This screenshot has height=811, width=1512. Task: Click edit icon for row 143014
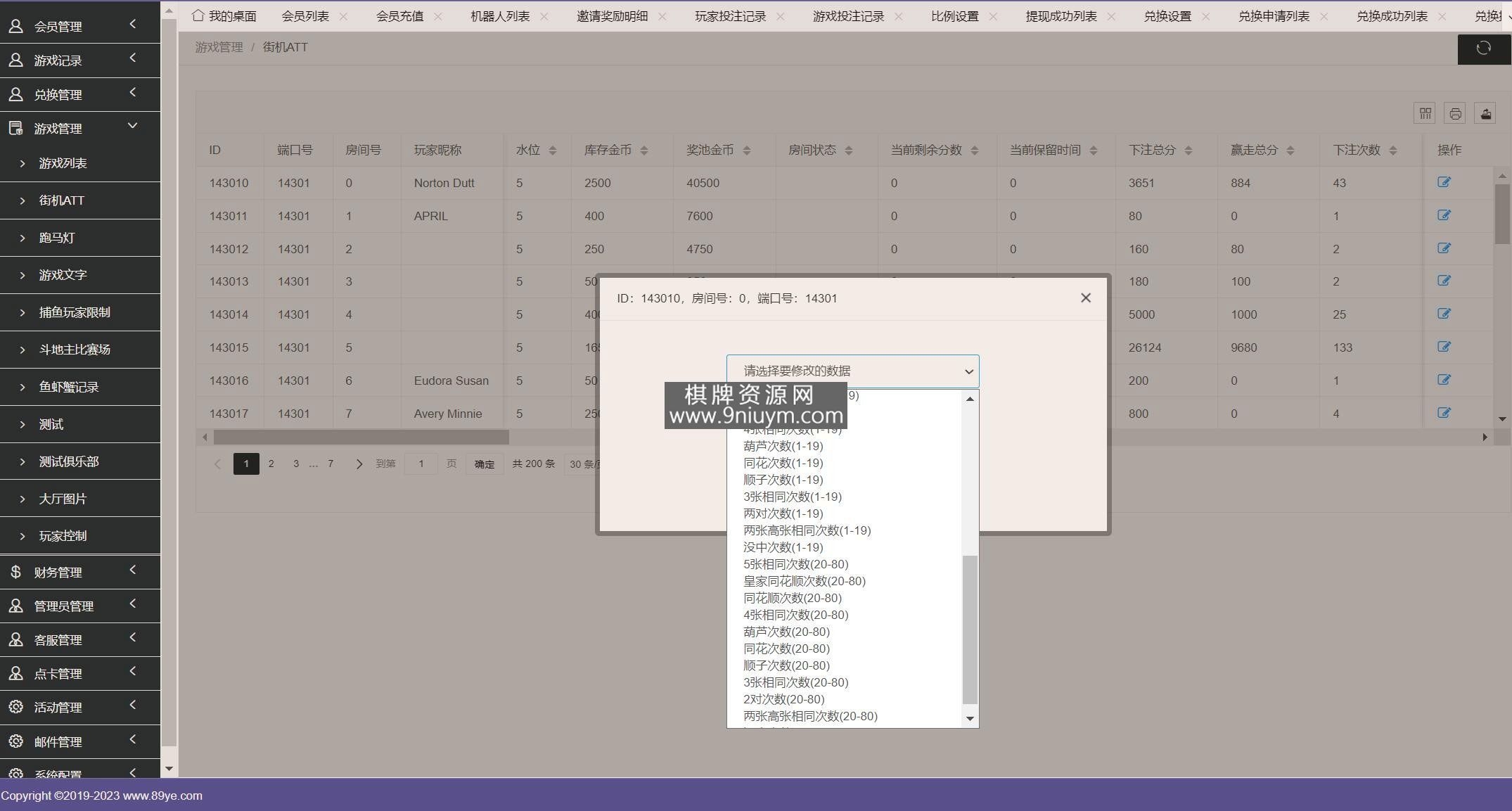point(1444,314)
